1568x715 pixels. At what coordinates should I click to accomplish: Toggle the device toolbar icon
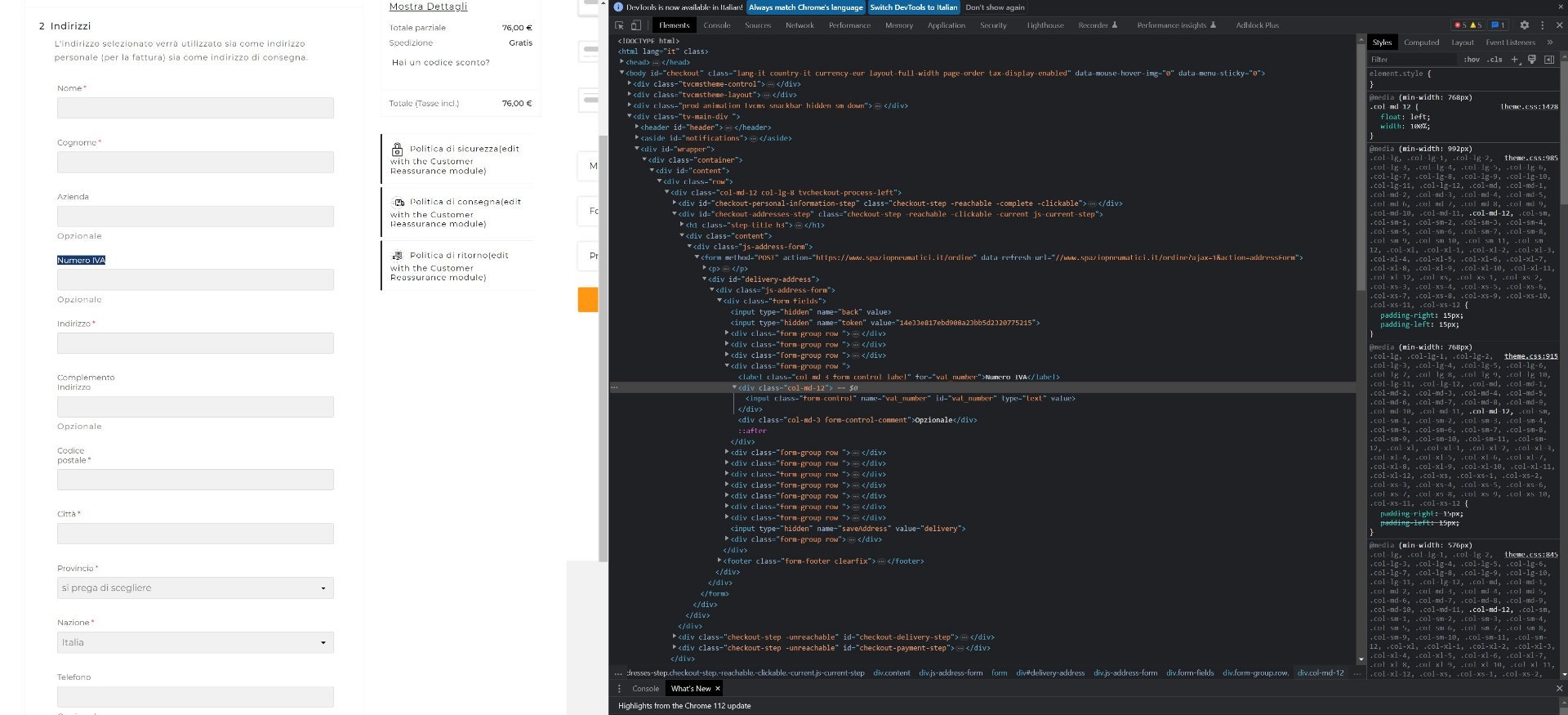pyautogui.click(x=636, y=25)
